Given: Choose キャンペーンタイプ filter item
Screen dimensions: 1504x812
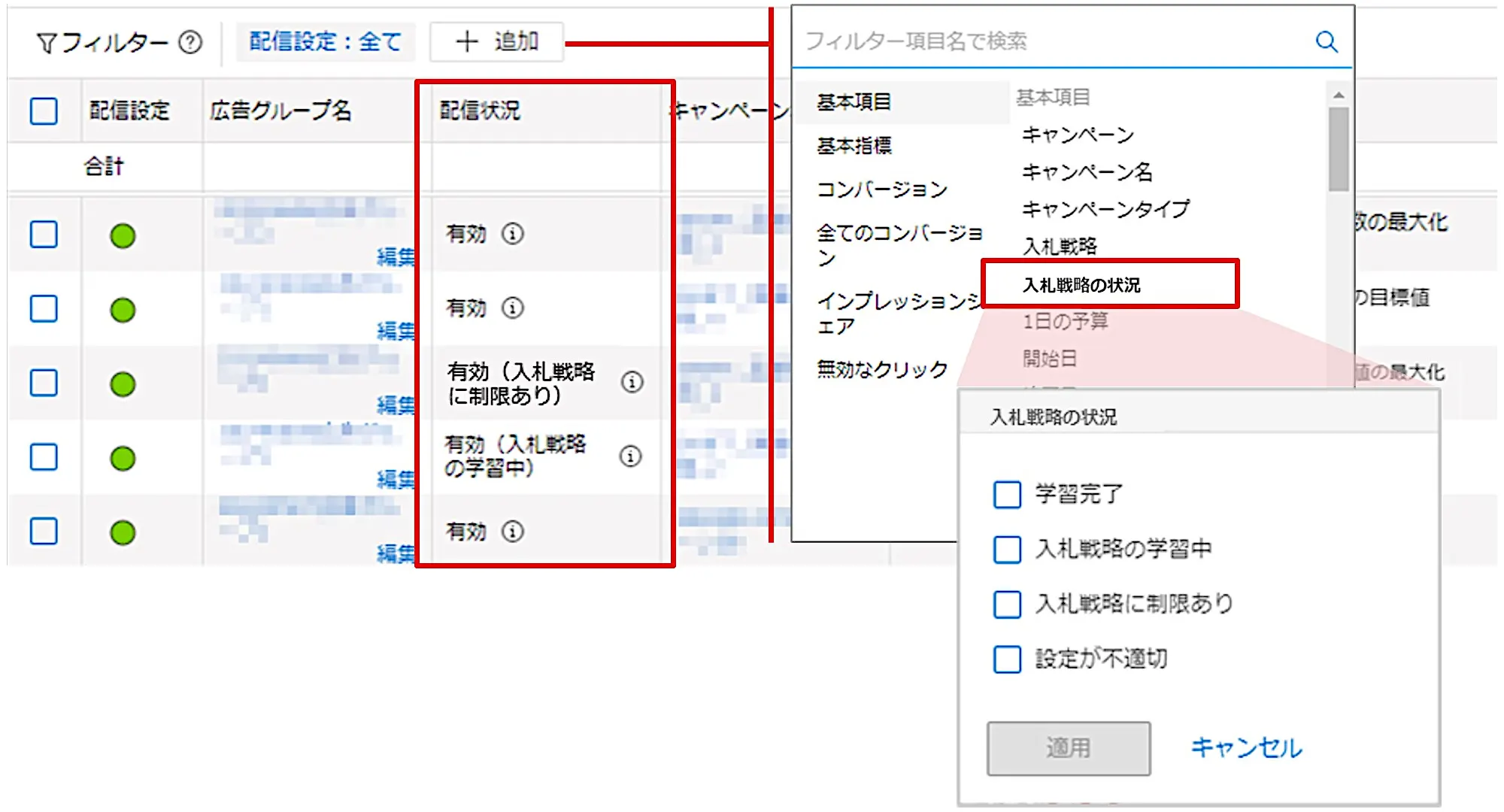Looking at the screenshot, I should 1105,209.
